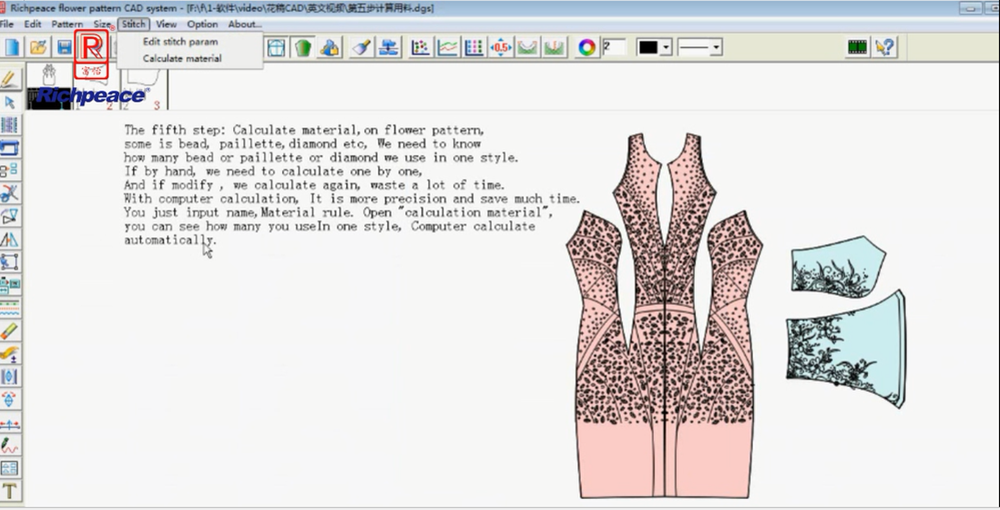Open the color wheel picker icon

[x=587, y=47]
